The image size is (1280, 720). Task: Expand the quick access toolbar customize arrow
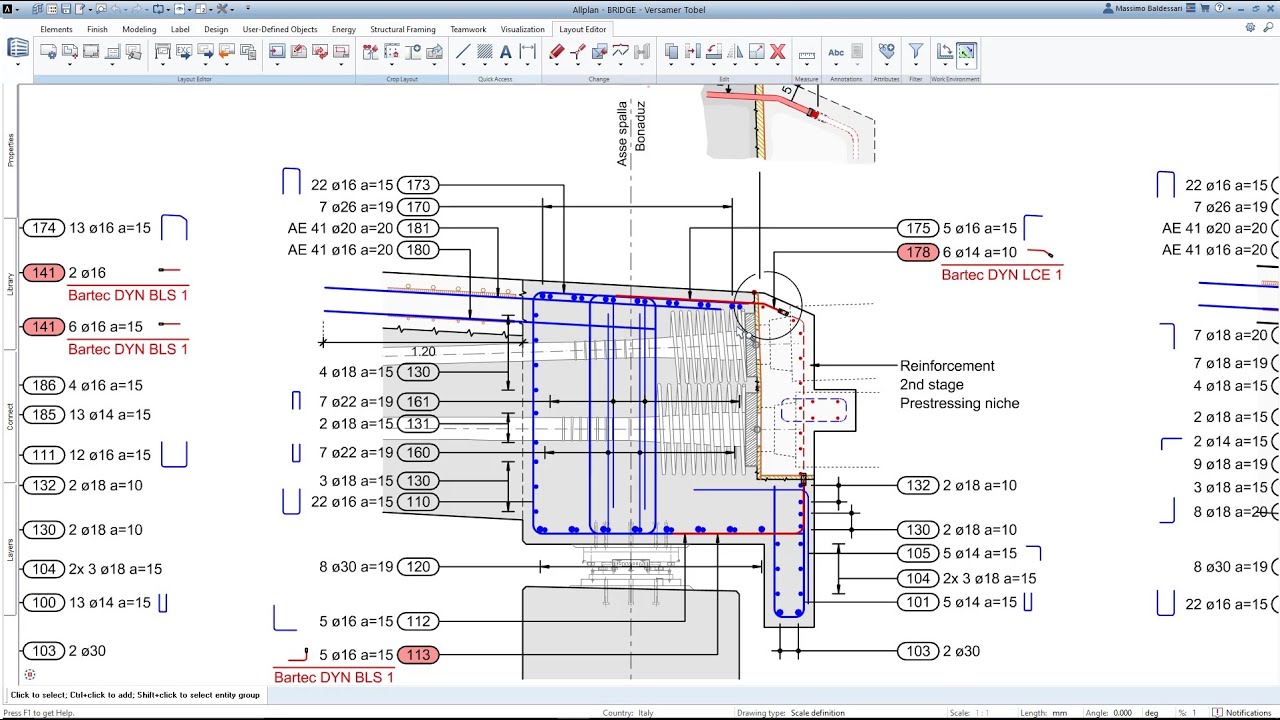click(248, 9)
